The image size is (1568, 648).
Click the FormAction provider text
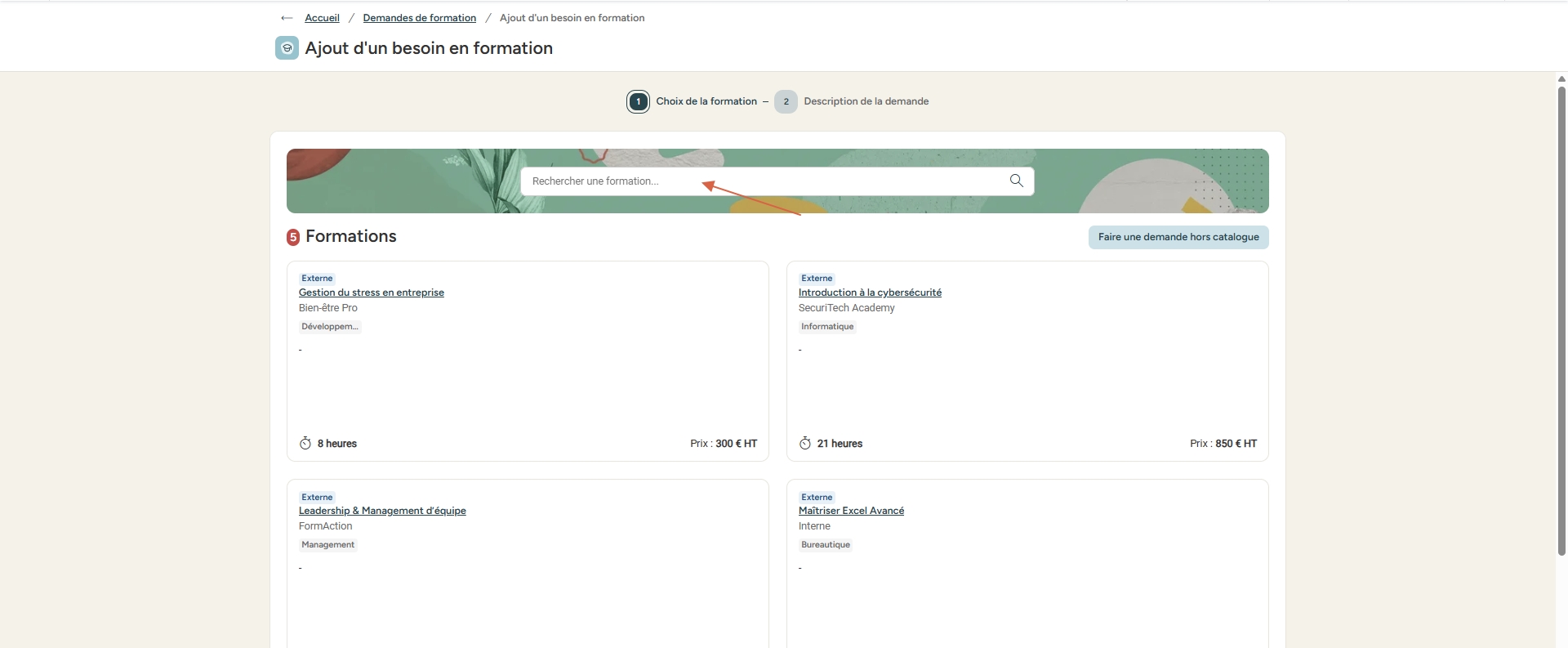click(x=326, y=526)
